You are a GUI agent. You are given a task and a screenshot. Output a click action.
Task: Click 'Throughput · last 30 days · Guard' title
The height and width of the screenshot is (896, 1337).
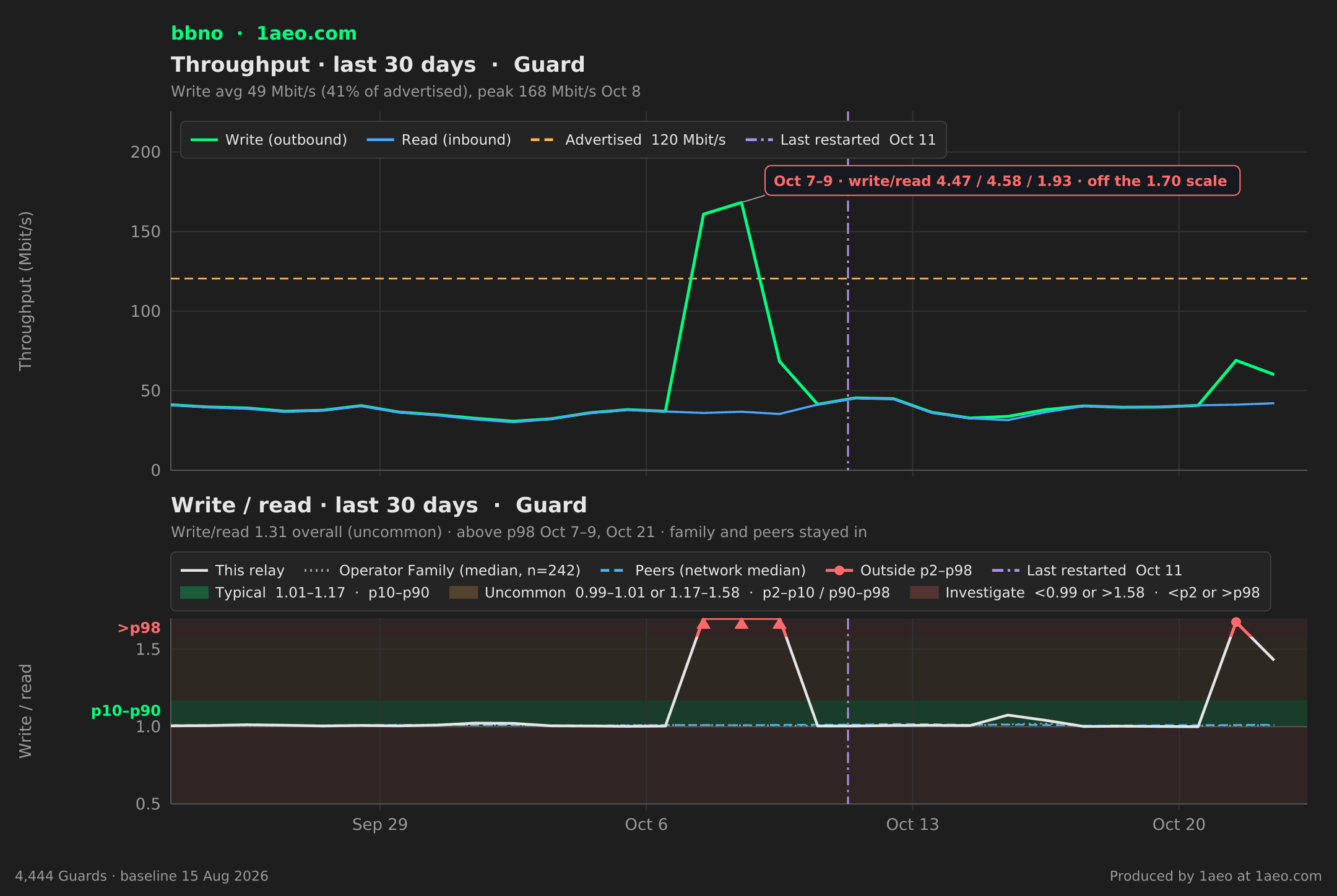click(378, 65)
